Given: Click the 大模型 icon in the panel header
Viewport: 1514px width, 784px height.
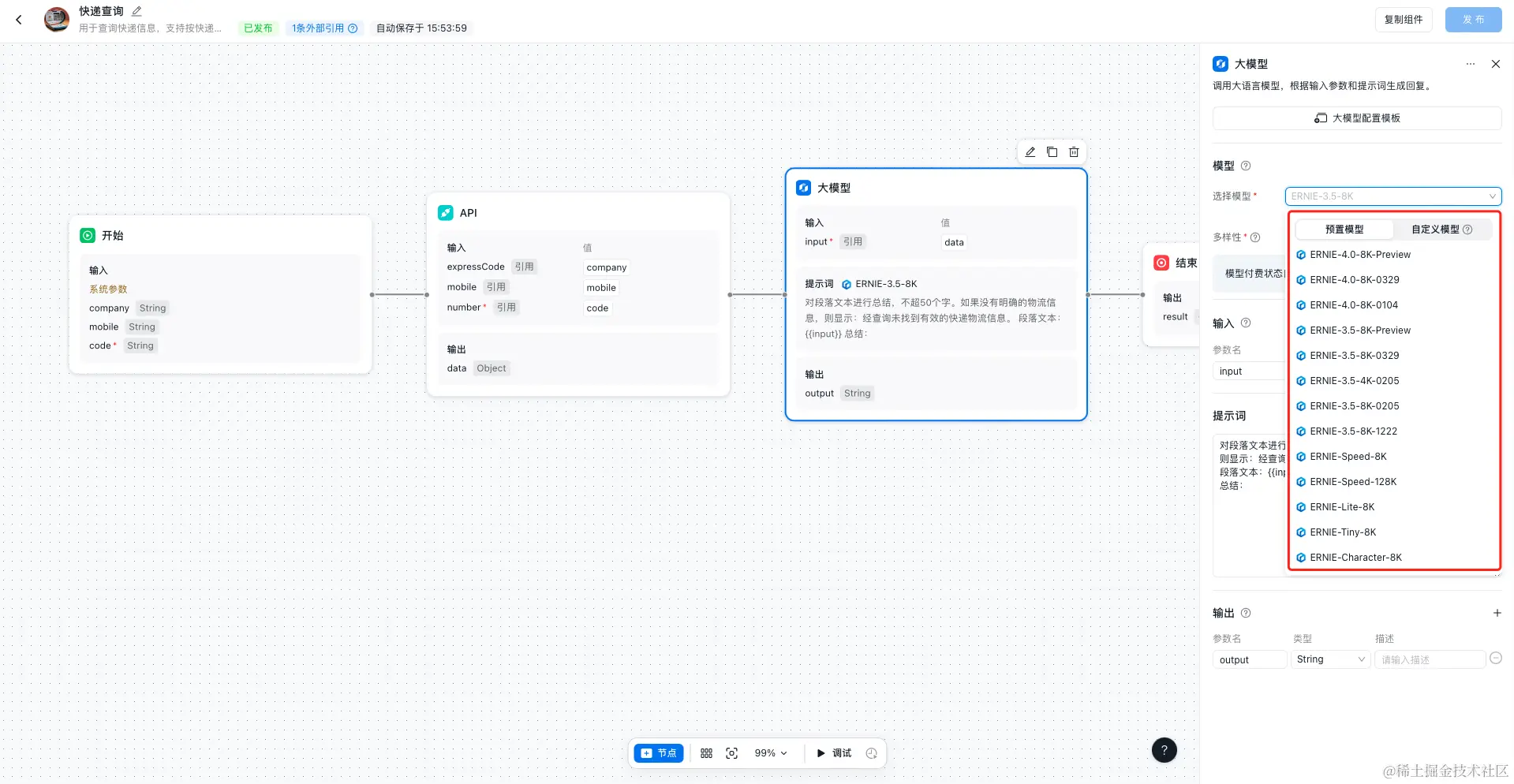Looking at the screenshot, I should 1221,64.
